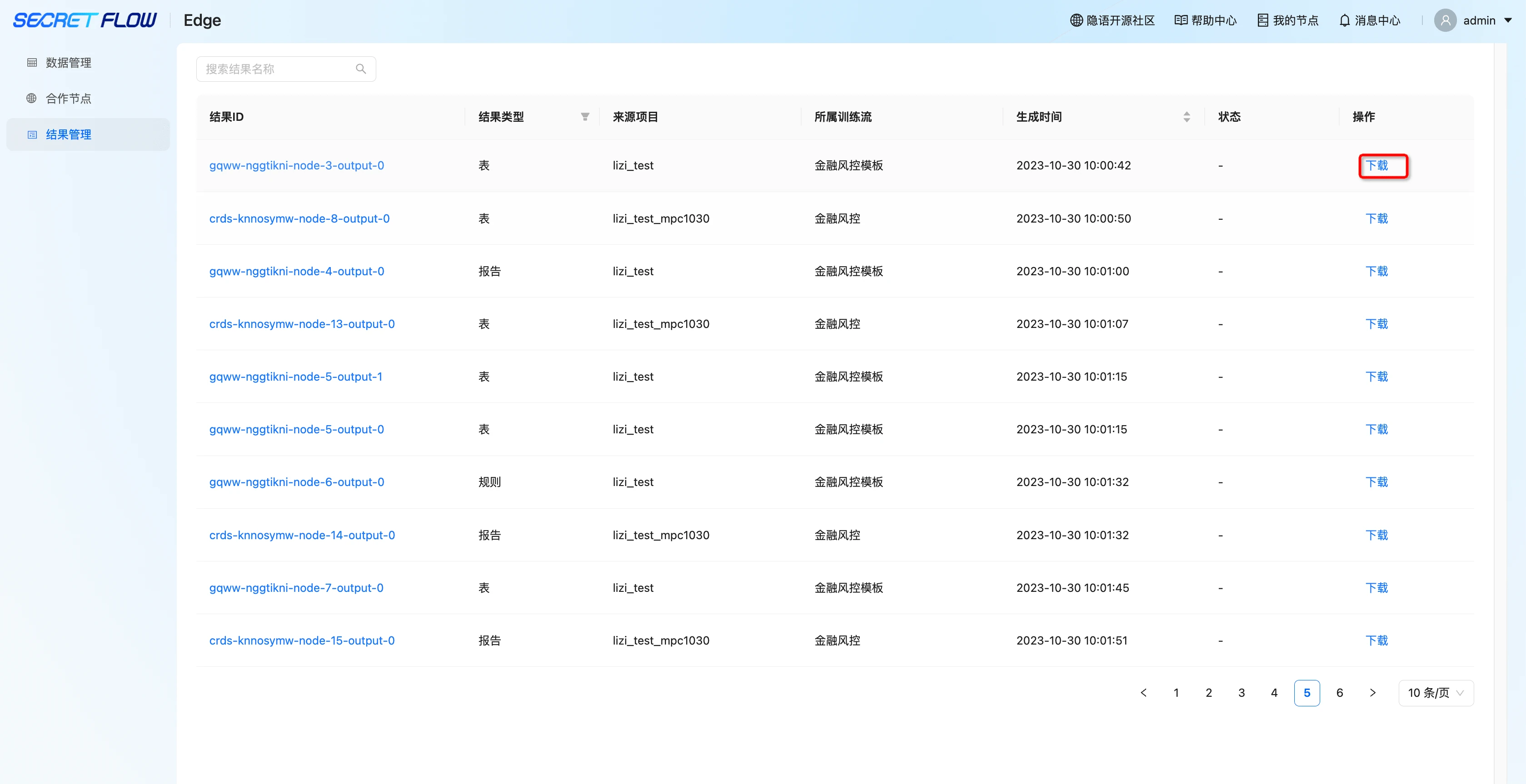This screenshot has height=784, width=1526.
Task: Open 数据管理 in sidebar
Action: pyautogui.click(x=88, y=63)
